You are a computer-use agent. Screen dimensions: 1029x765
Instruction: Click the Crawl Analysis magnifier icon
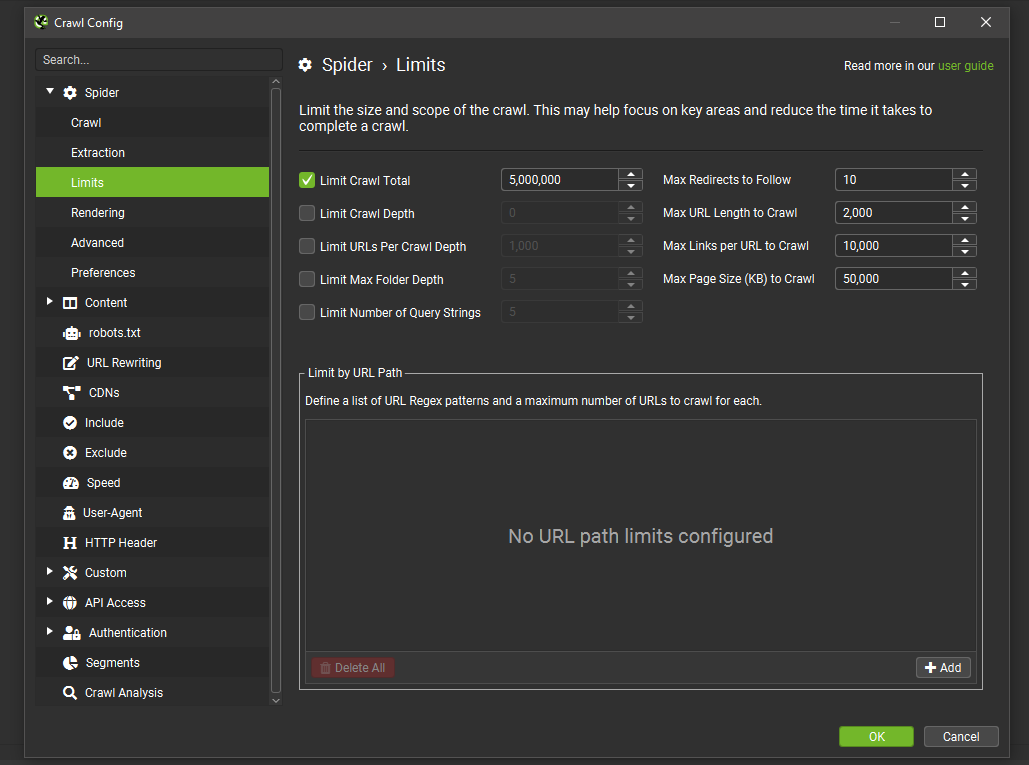(x=70, y=693)
